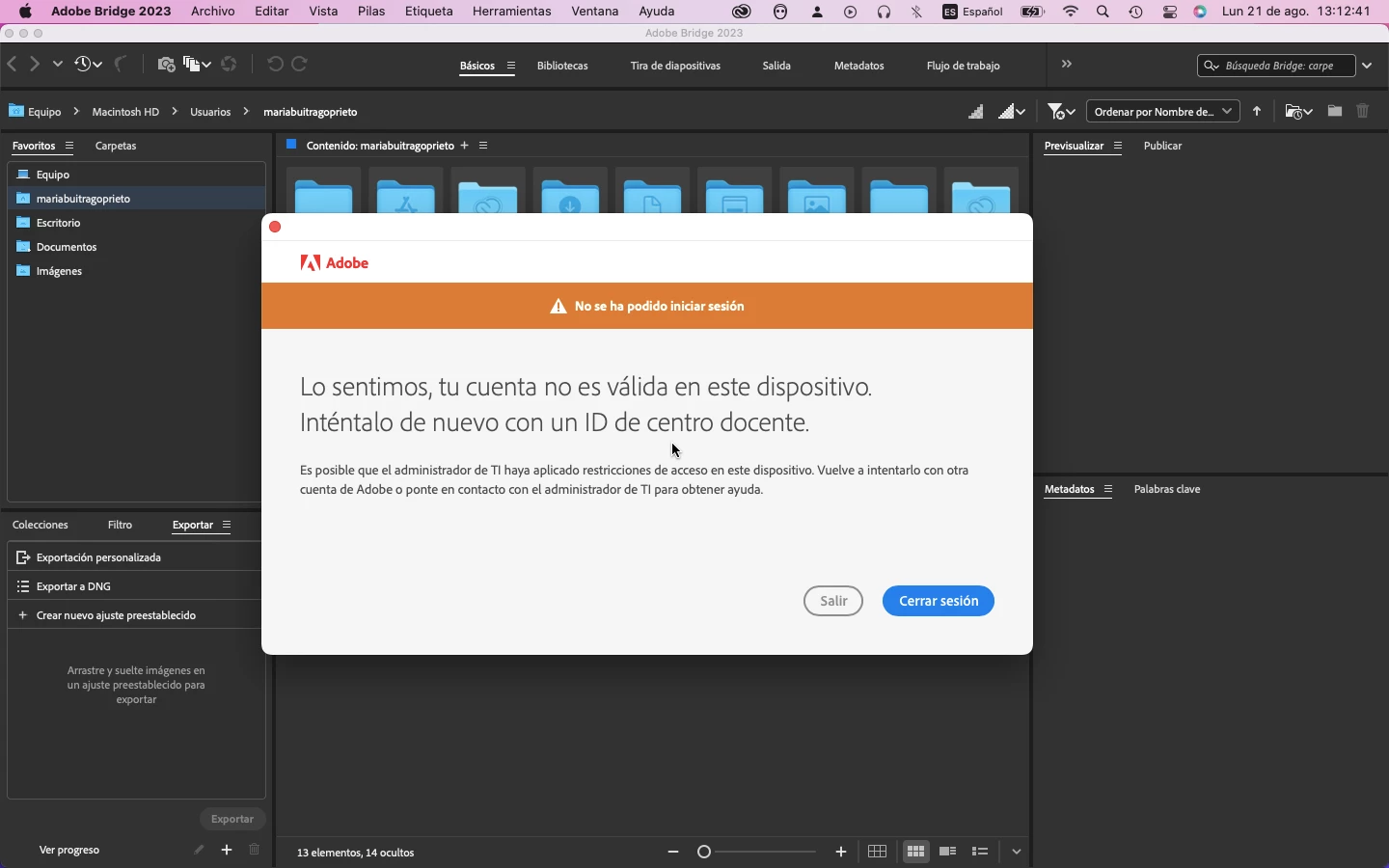Click the Boomerang return to app icon
Viewport: 1389px width, 868px height.
[x=122, y=65]
